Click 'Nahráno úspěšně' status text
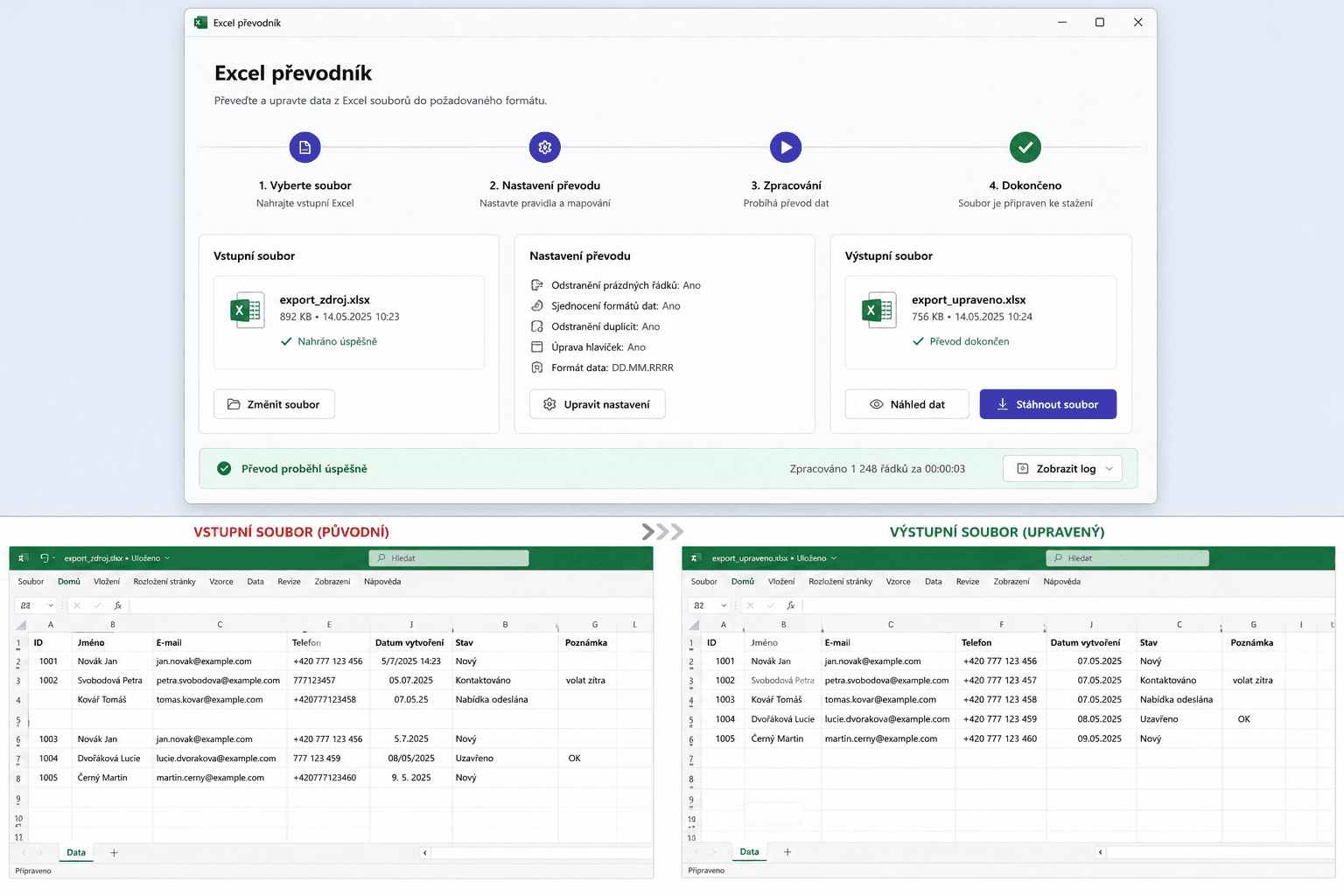 tap(337, 341)
